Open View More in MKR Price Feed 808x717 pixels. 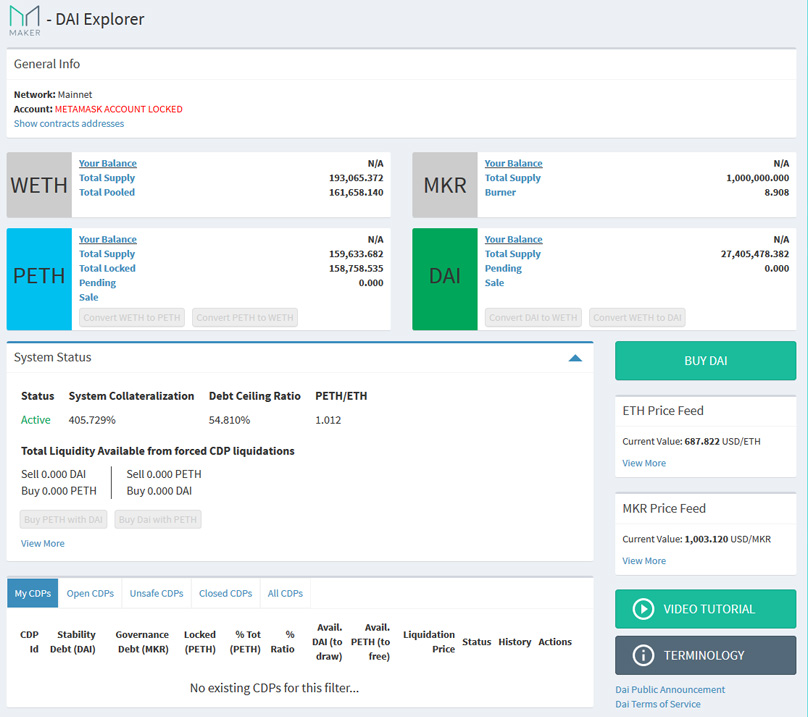pyautogui.click(x=644, y=561)
